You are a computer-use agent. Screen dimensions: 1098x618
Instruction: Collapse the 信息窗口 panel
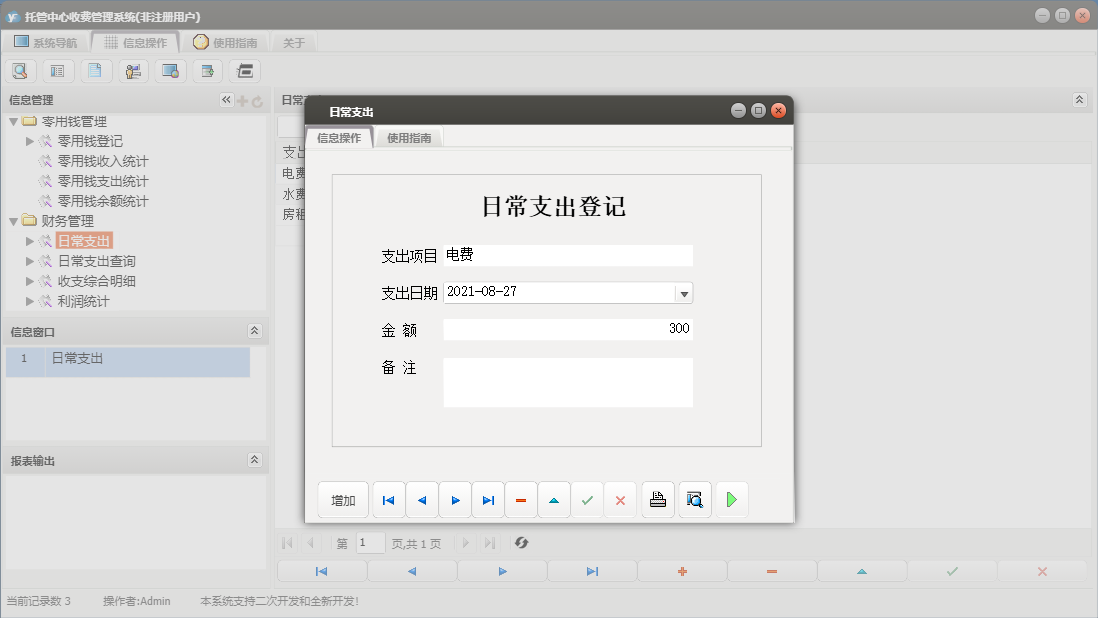pos(256,330)
